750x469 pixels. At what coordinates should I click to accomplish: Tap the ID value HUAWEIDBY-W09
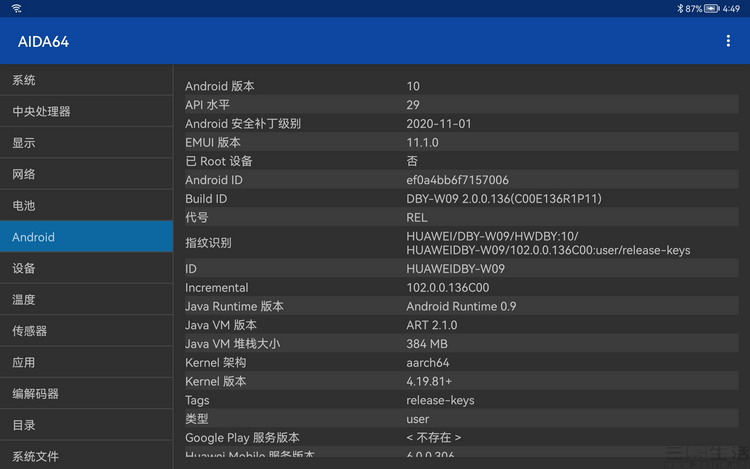(x=455, y=269)
